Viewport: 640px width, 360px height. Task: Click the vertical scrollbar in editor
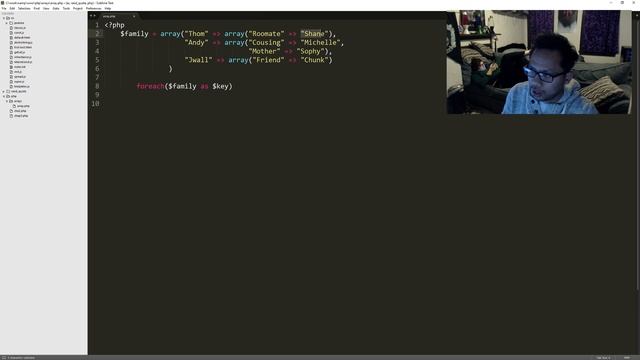pos(637,155)
